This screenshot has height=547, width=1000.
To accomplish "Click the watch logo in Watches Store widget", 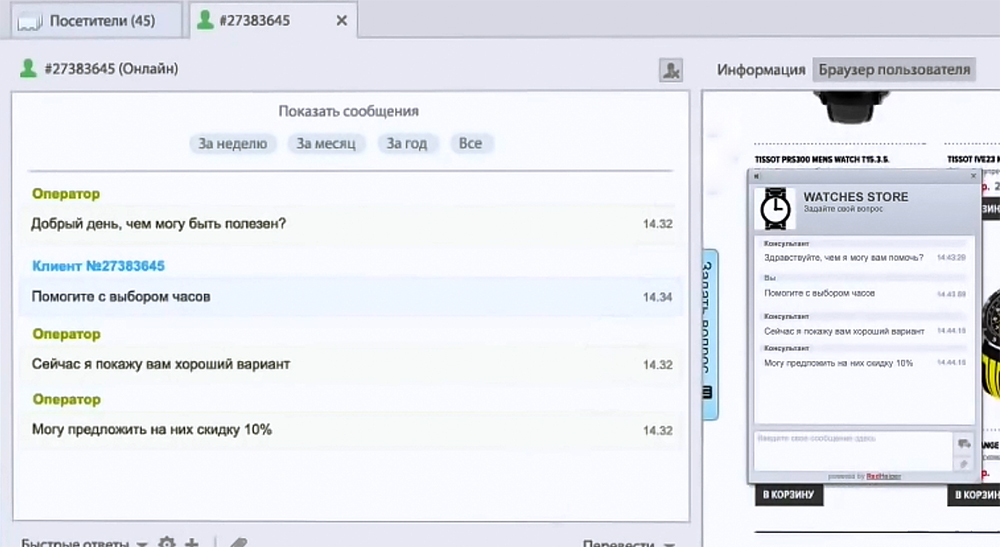I will pyautogui.click(x=775, y=208).
